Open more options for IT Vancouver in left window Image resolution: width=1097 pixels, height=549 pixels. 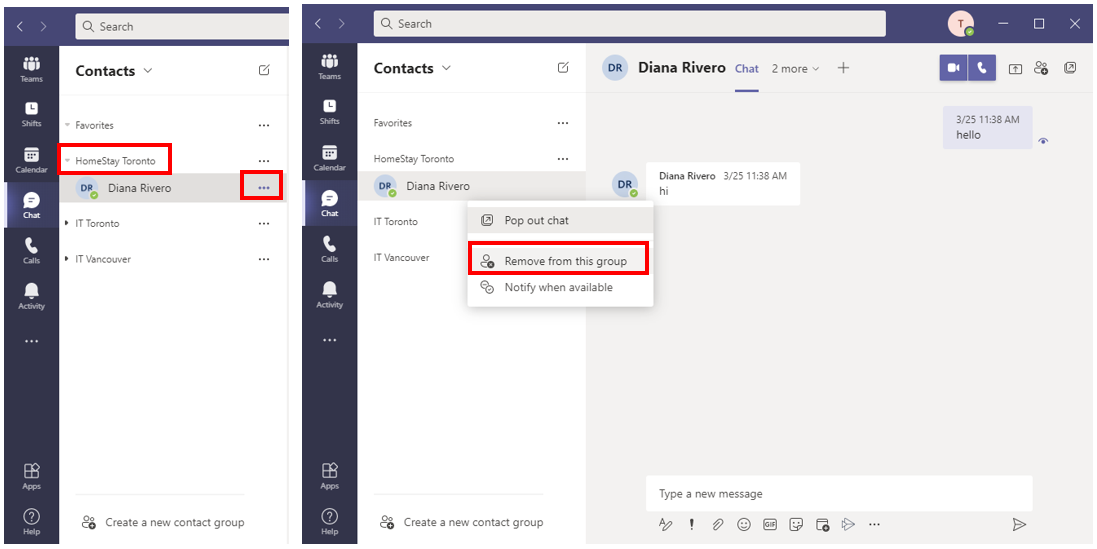click(264, 259)
